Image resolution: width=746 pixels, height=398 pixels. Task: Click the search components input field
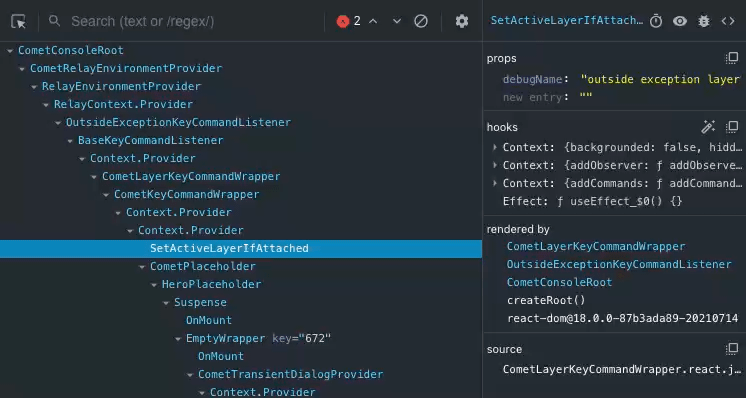point(190,21)
